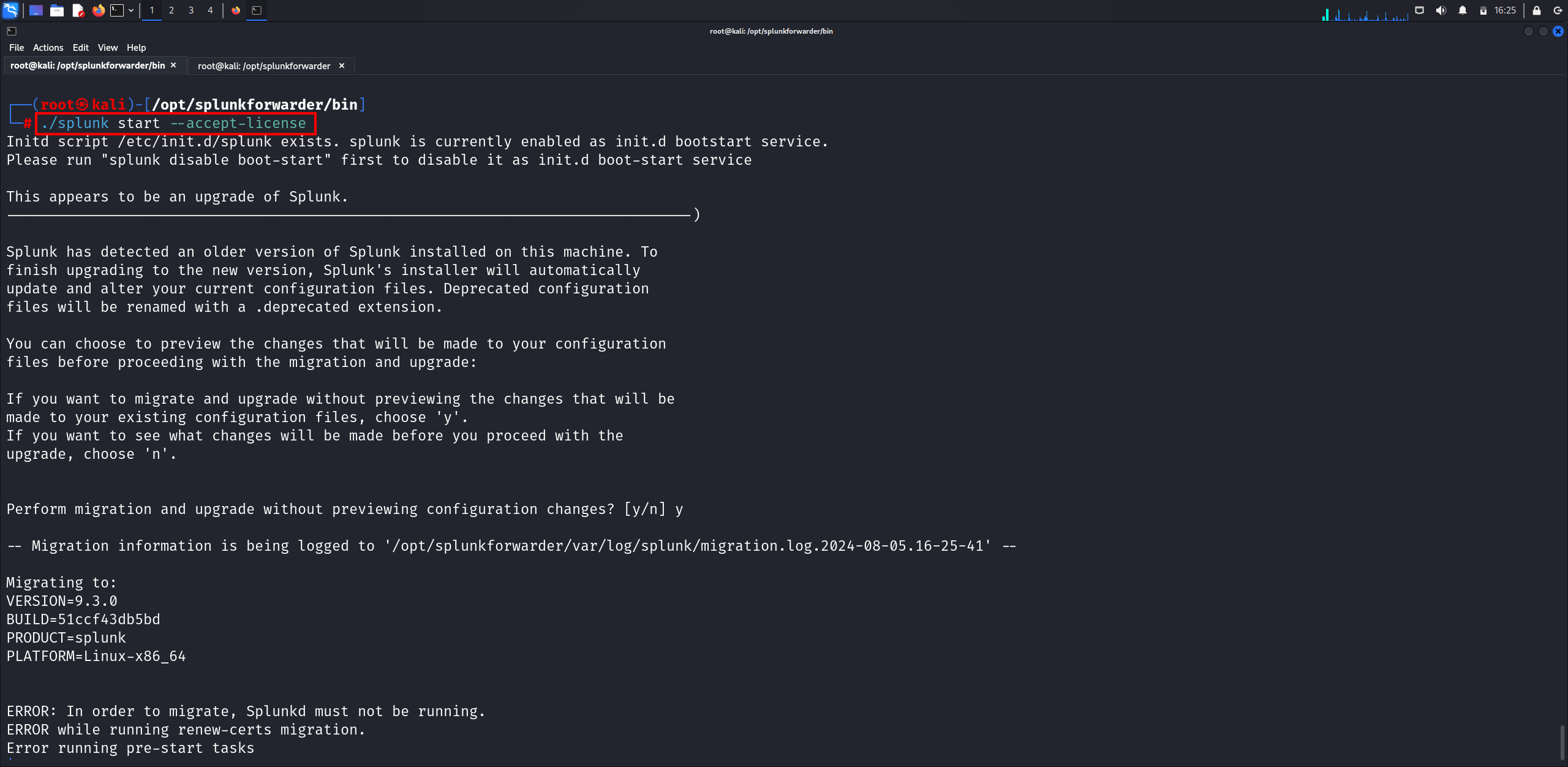This screenshot has width=1568, height=767.
Task: Switch to workspace 1
Action: (152, 10)
